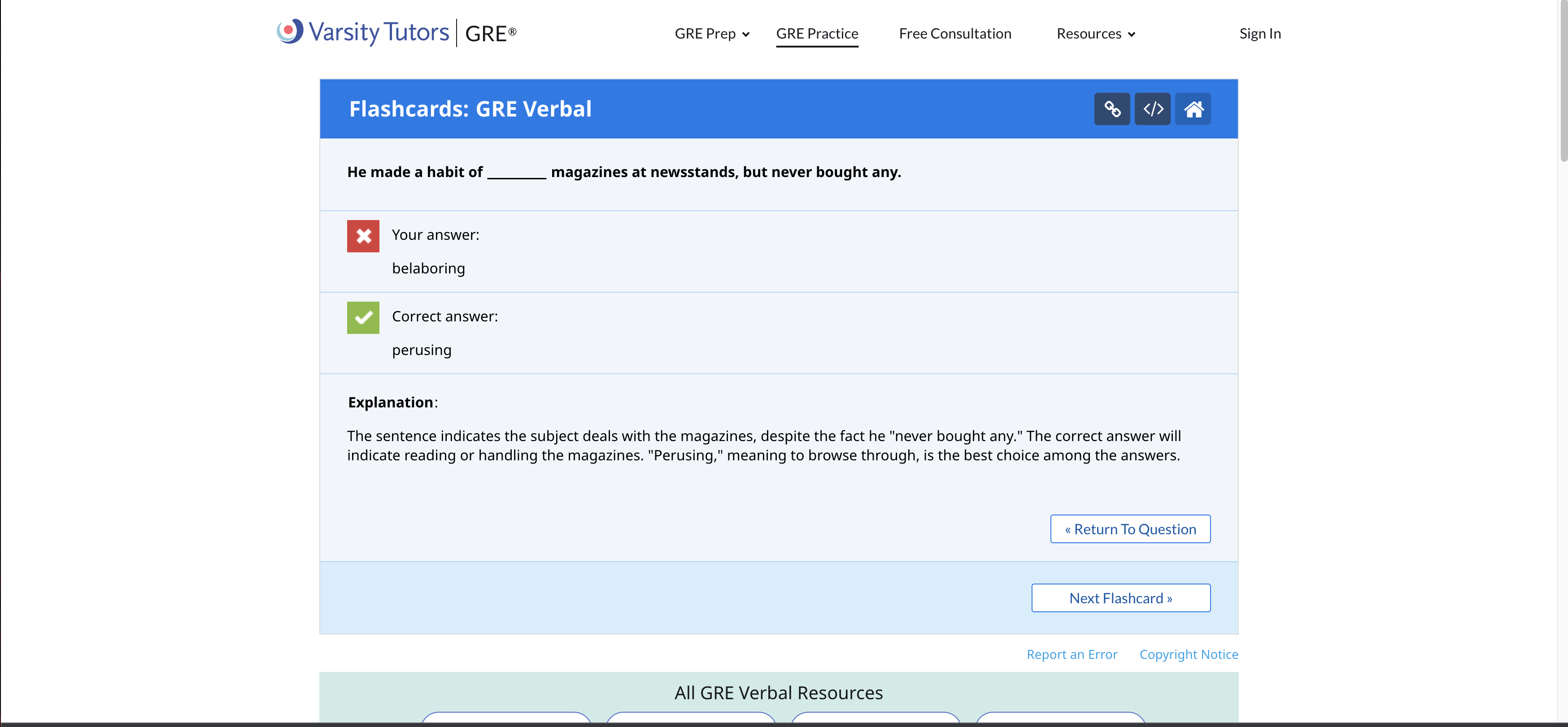Image resolution: width=1568 pixels, height=727 pixels.
Task: Click Report an Error link
Action: (x=1071, y=654)
